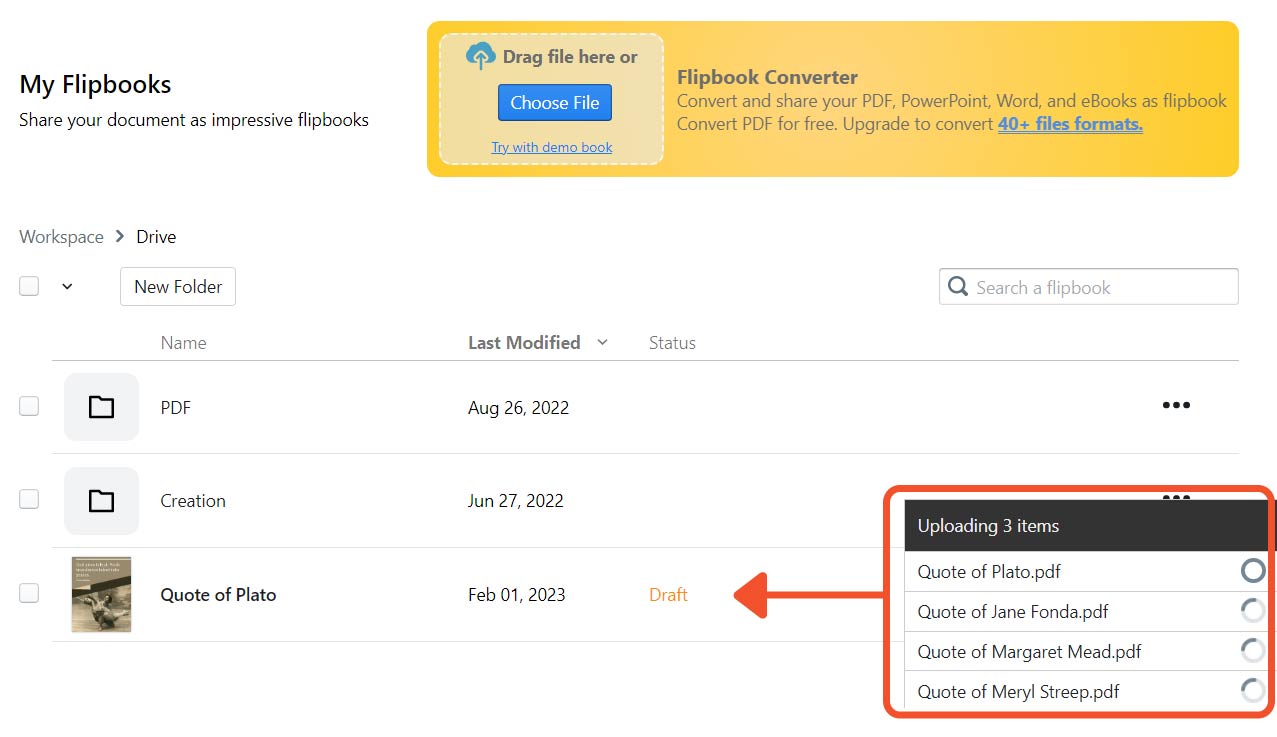1277x737 pixels.
Task: Click the Name column header
Action: coord(183,343)
